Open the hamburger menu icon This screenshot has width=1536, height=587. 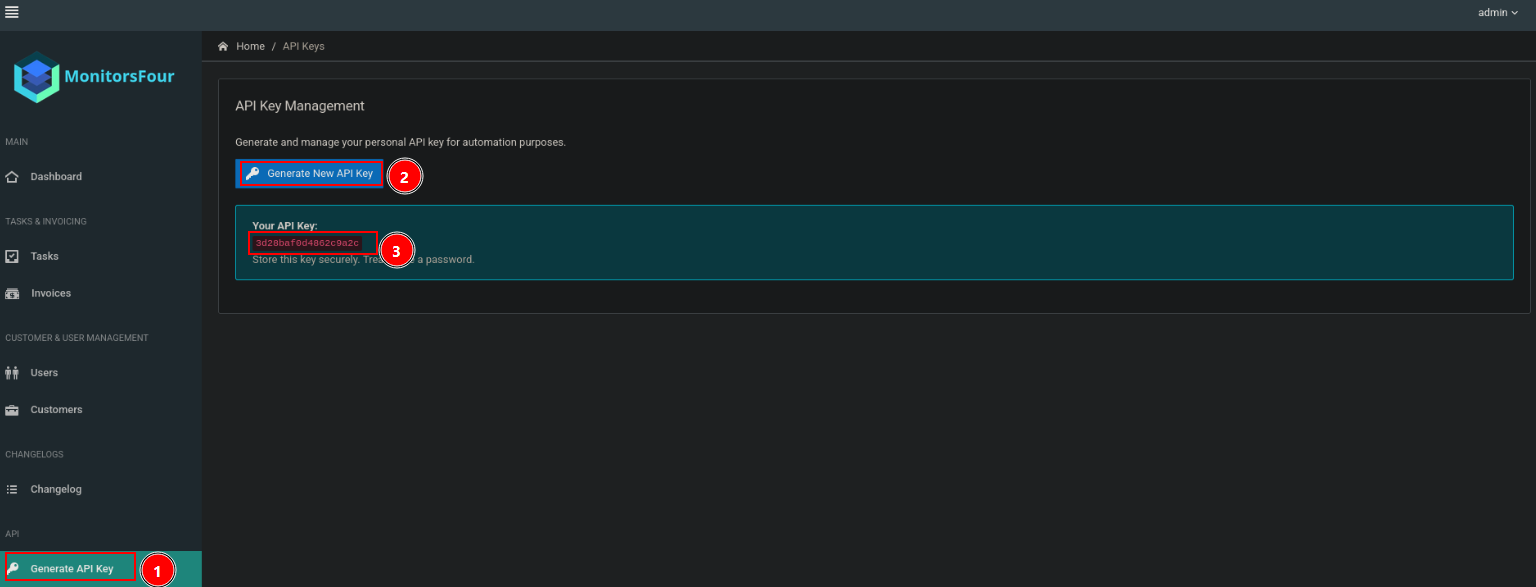point(12,12)
